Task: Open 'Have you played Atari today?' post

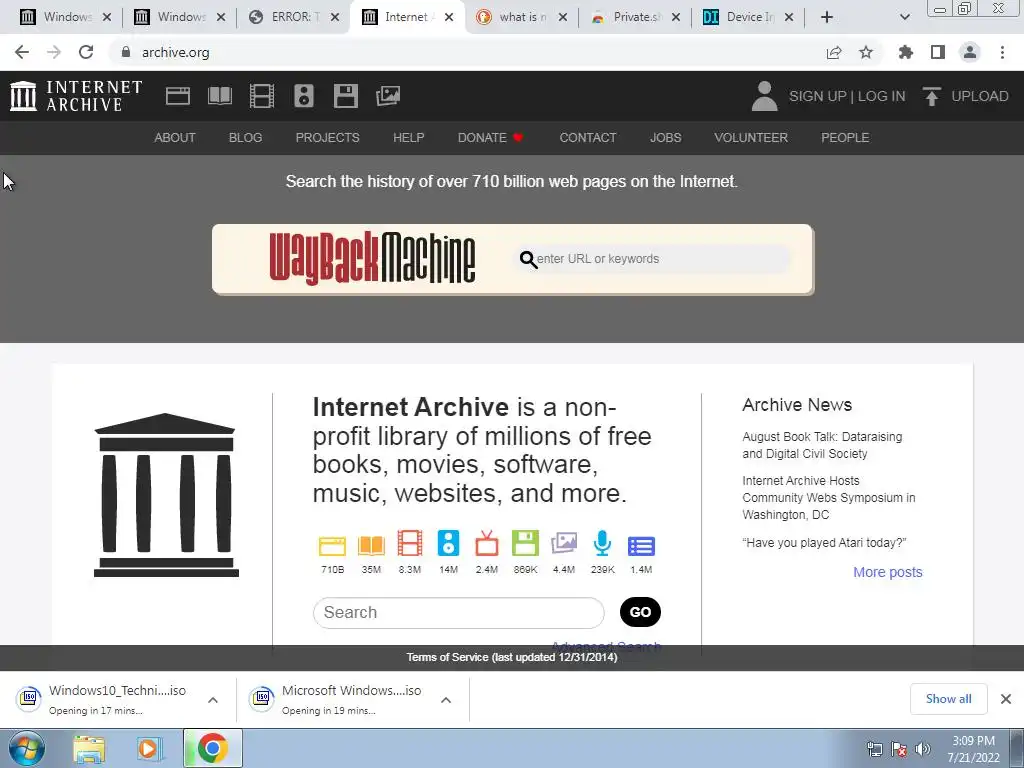Action: click(x=824, y=543)
